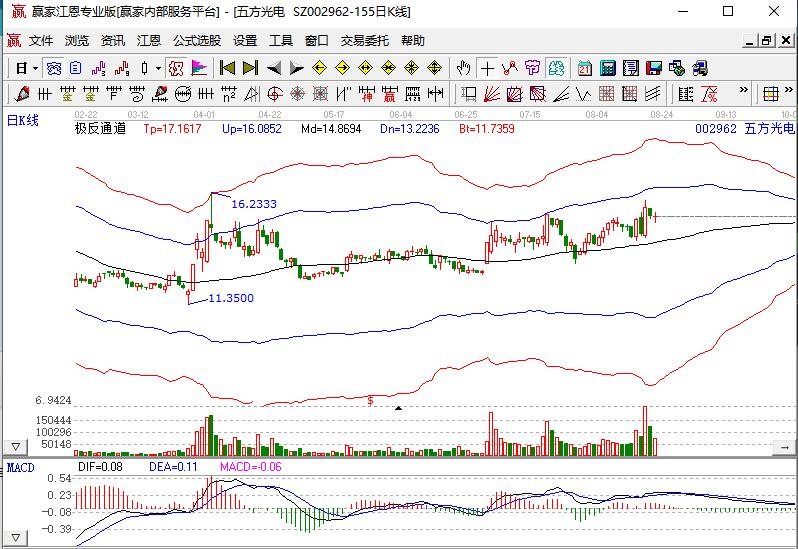The height and width of the screenshot is (549, 798).
Task: Open the calculator icon
Action: pyautogui.click(x=608, y=68)
